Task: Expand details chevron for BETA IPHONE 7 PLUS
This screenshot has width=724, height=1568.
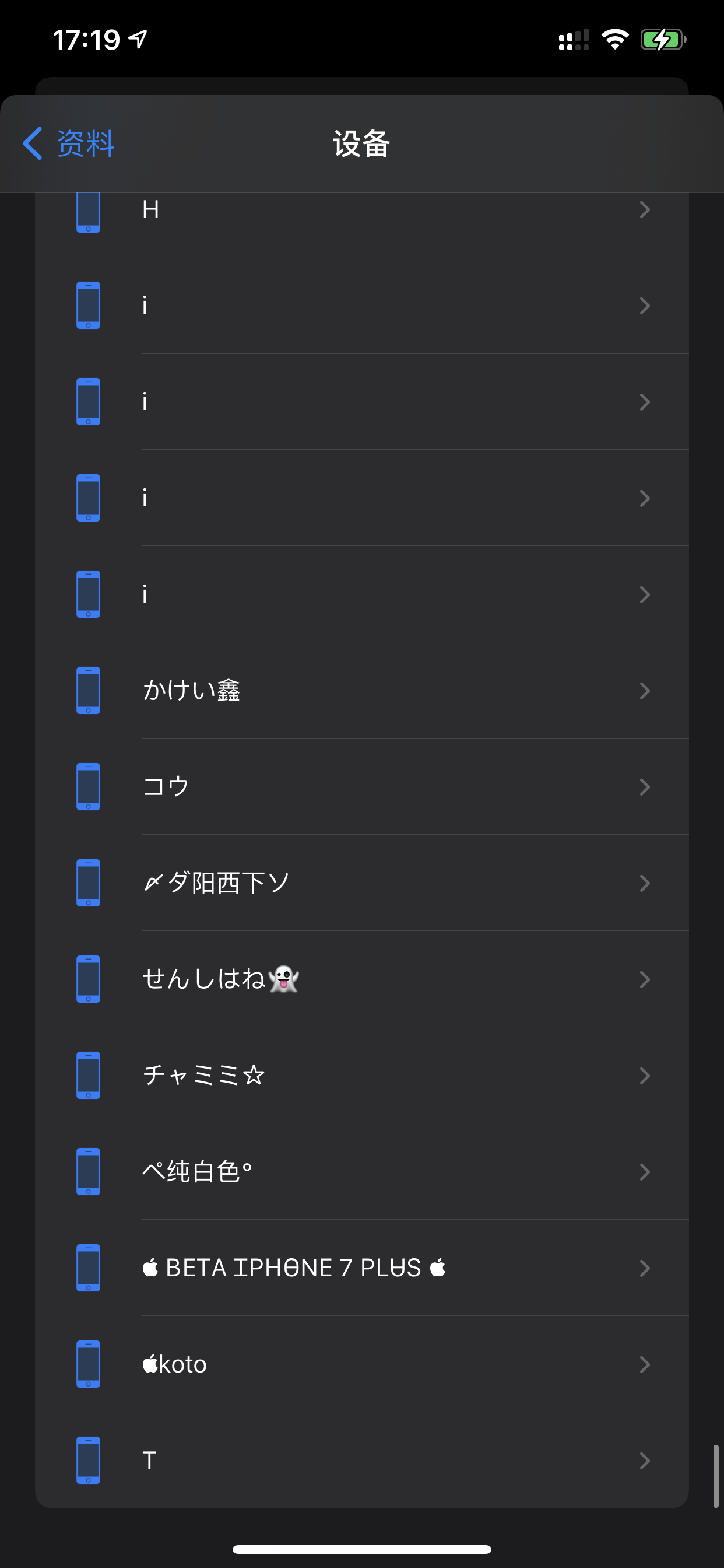Action: click(645, 1268)
